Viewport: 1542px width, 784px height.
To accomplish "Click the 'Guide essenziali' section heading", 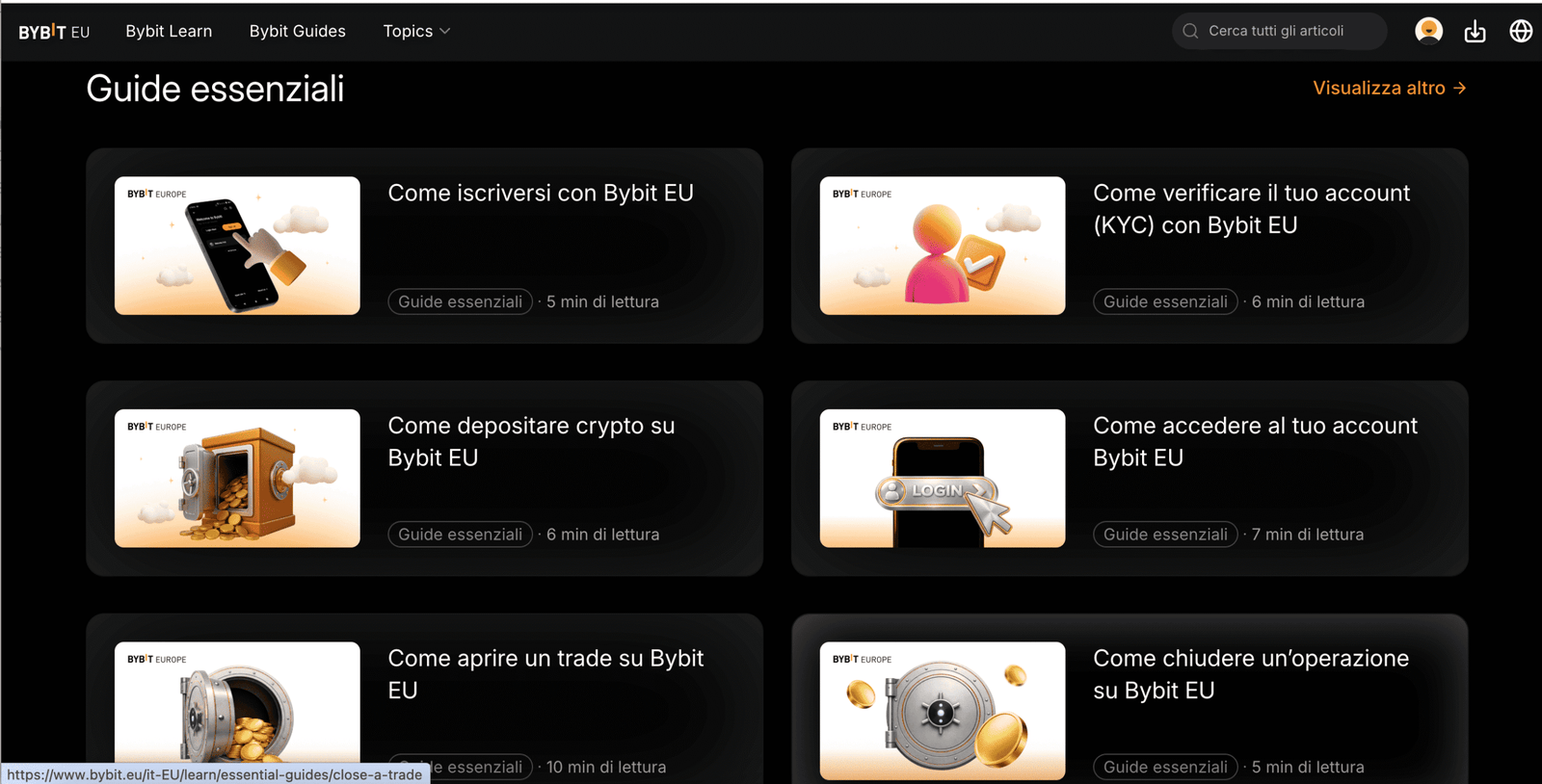I will pyautogui.click(x=215, y=89).
